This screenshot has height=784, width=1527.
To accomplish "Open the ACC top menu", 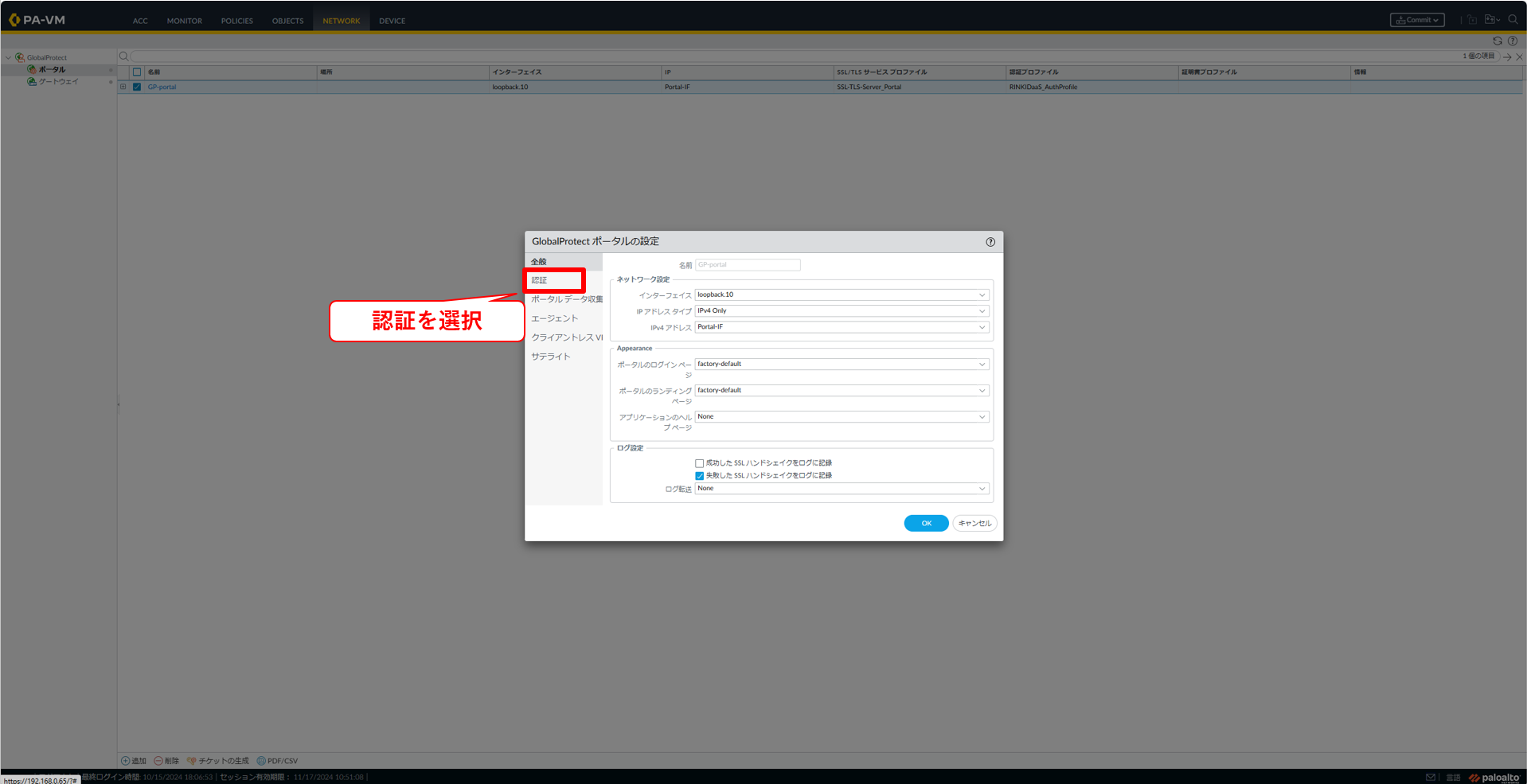I will tap(140, 21).
